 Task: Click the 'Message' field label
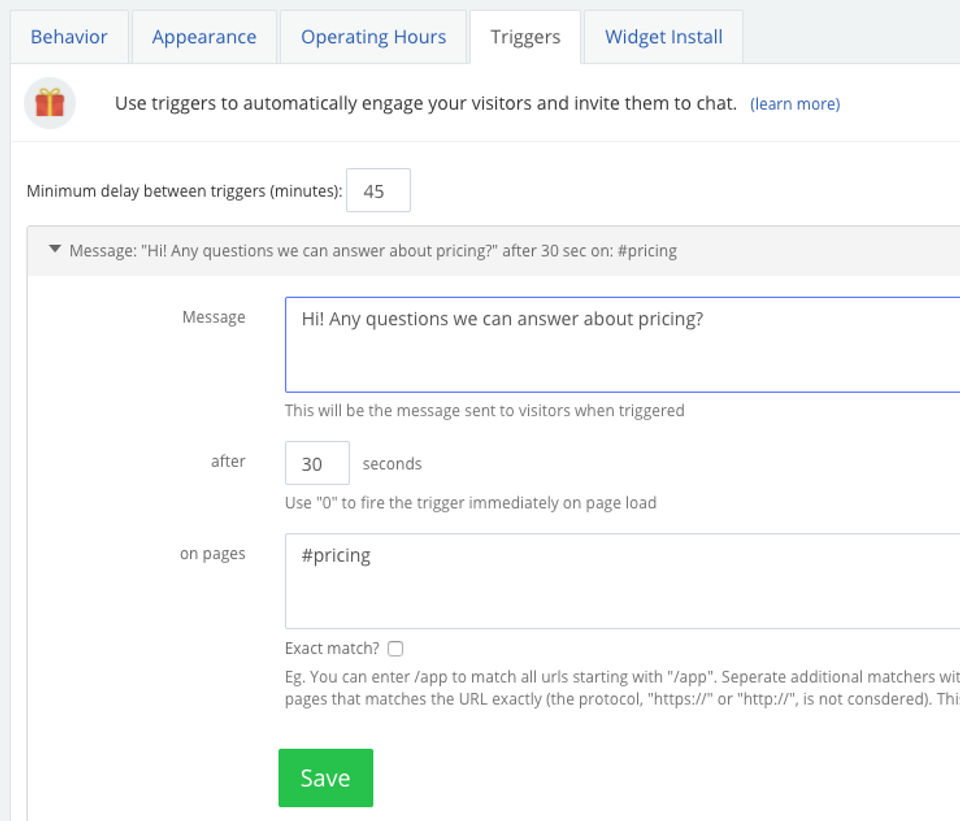213,317
